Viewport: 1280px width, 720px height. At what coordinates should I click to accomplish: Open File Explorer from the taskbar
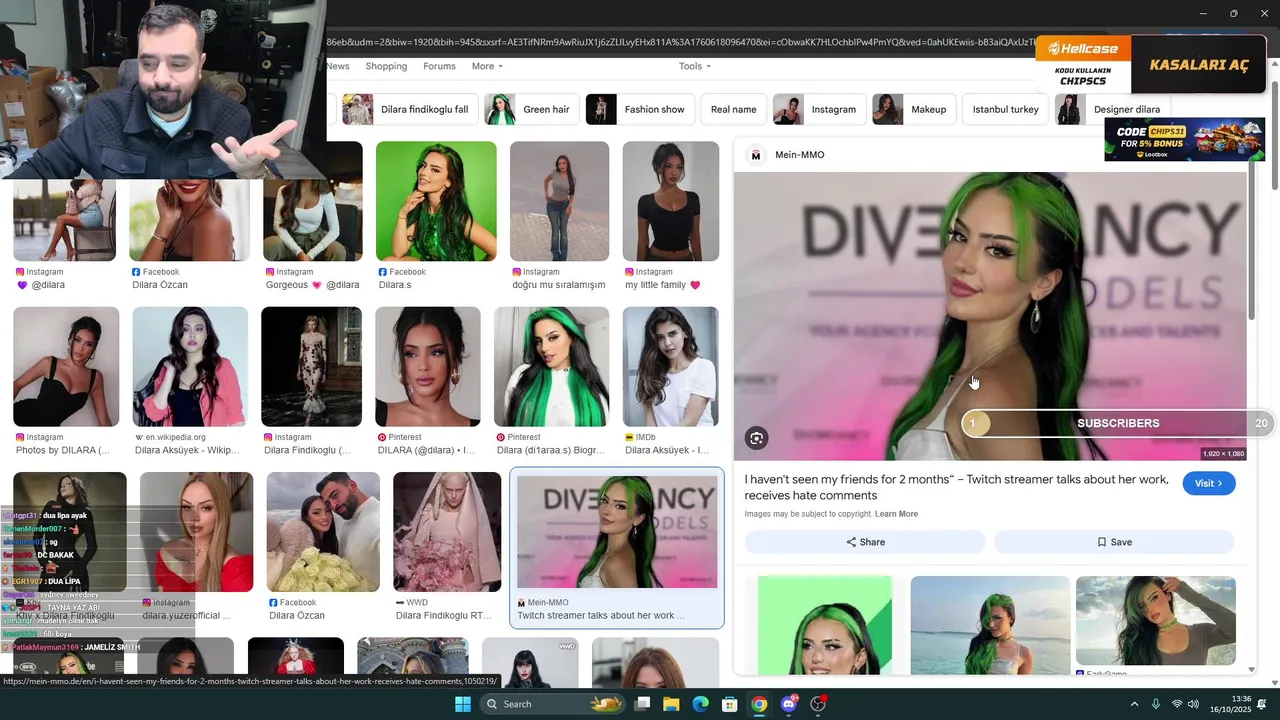[x=671, y=704]
